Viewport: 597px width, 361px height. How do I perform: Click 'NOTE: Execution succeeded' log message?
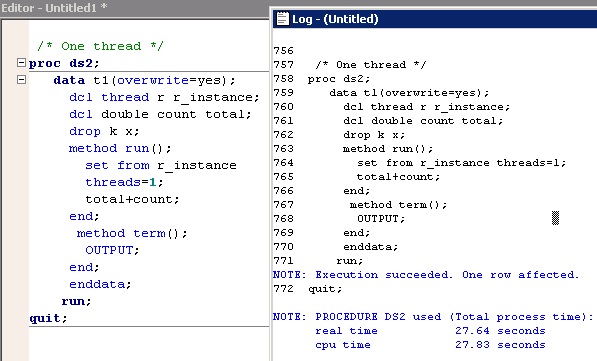pyautogui.click(x=426, y=275)
